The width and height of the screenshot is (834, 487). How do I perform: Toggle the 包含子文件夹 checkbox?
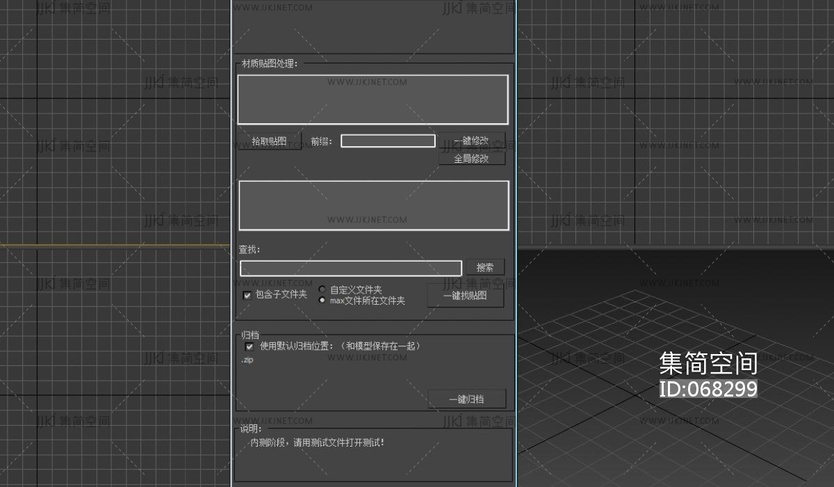[248, 295]
